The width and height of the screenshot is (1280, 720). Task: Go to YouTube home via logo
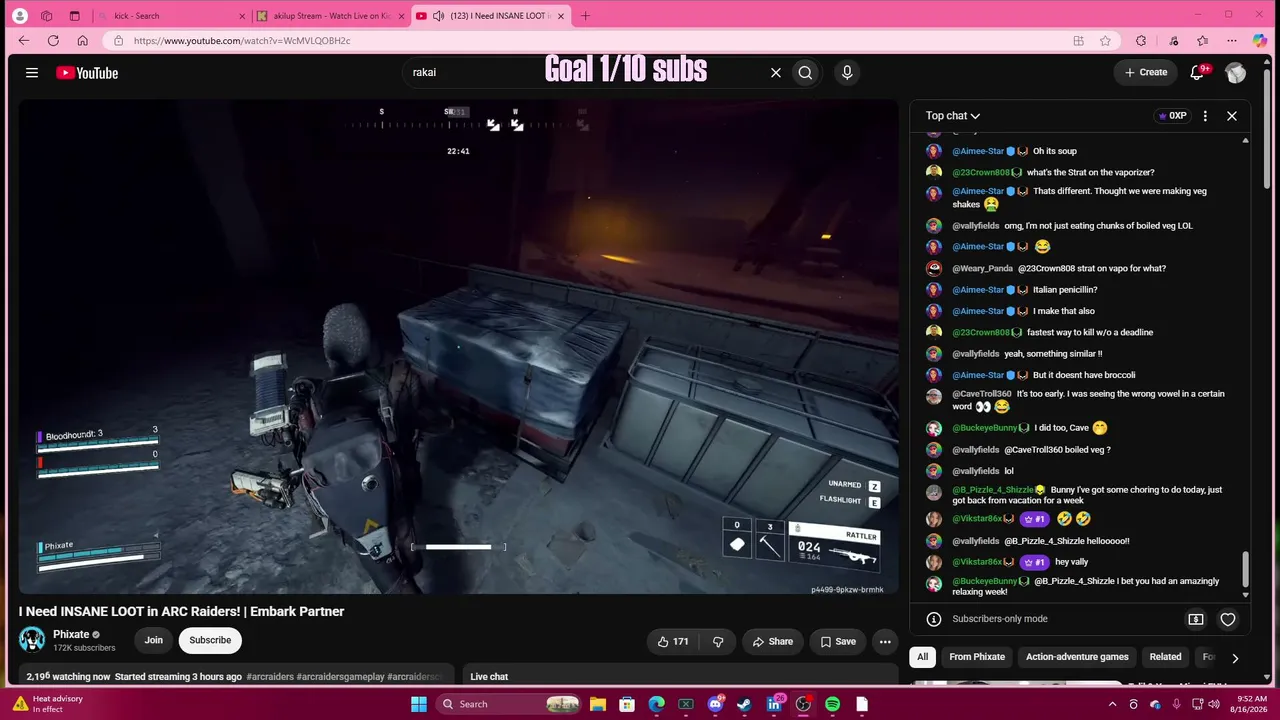tap(87, 73)
